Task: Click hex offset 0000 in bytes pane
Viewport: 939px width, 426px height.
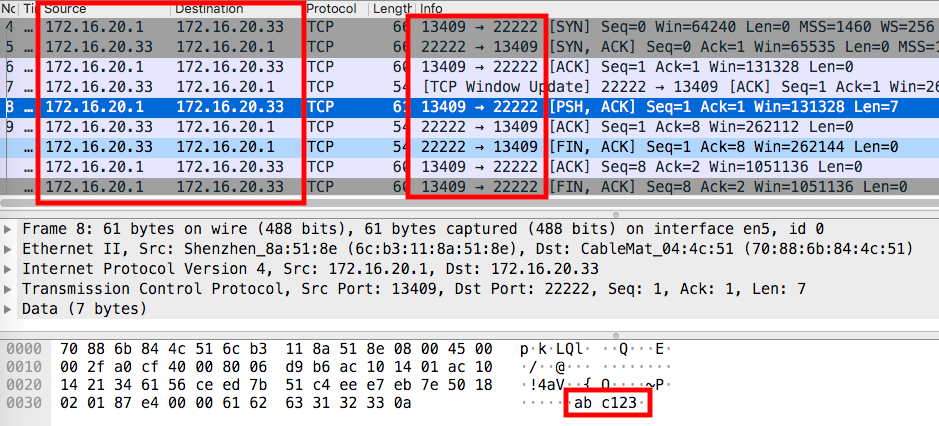Action: pyautogui.click(x=22, y=349)
